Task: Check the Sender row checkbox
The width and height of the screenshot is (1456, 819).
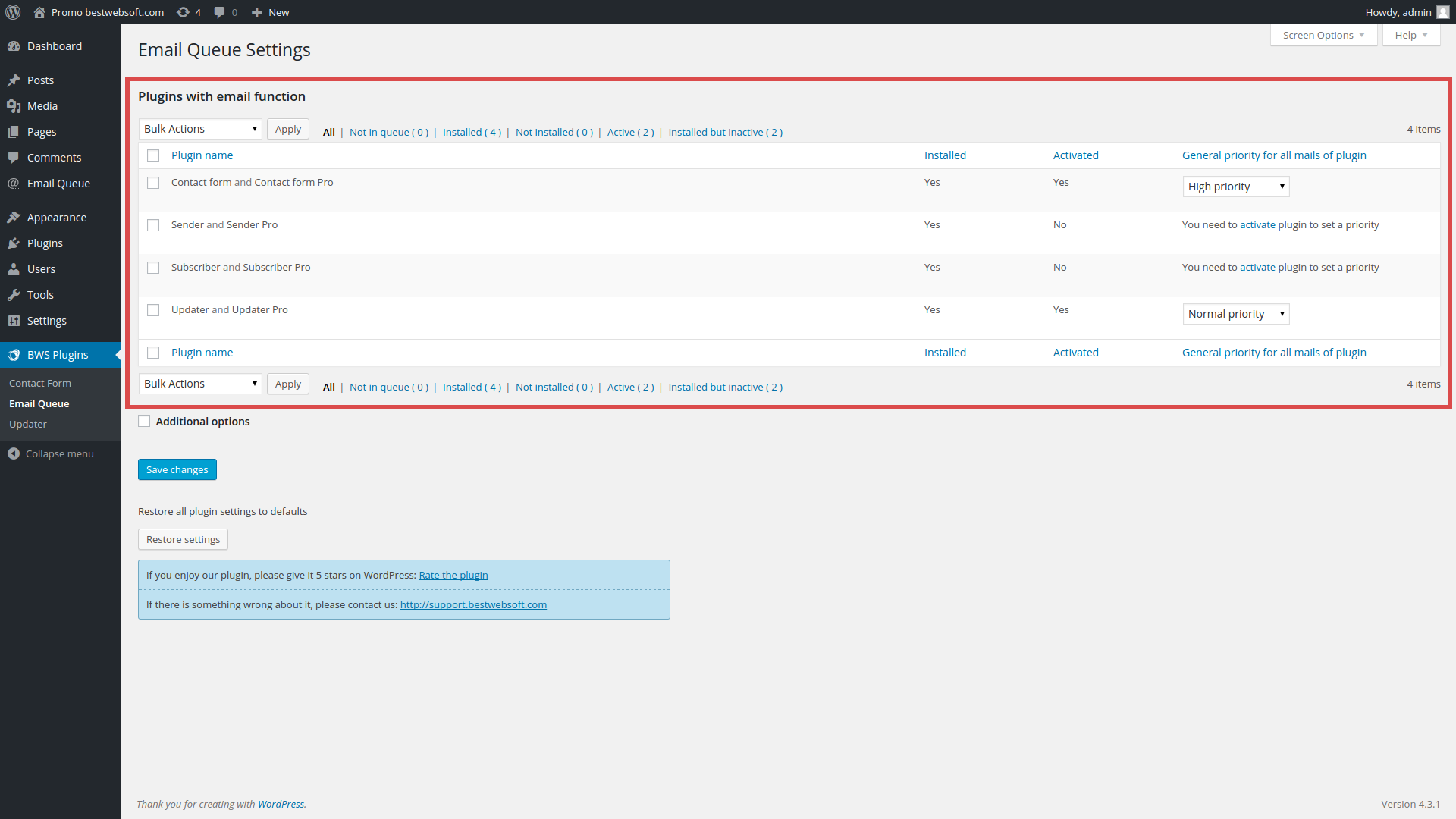Action: 153,225
